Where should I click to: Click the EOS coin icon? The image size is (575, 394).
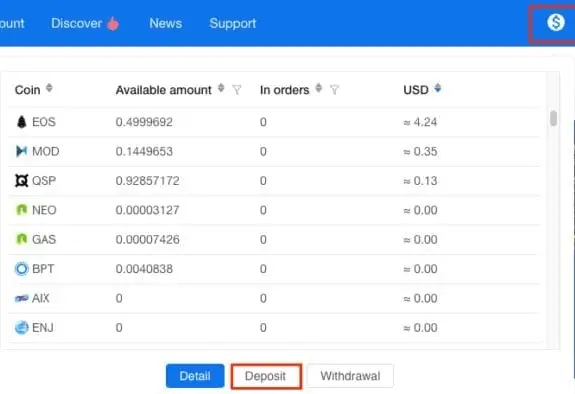(x=22, y=122)
